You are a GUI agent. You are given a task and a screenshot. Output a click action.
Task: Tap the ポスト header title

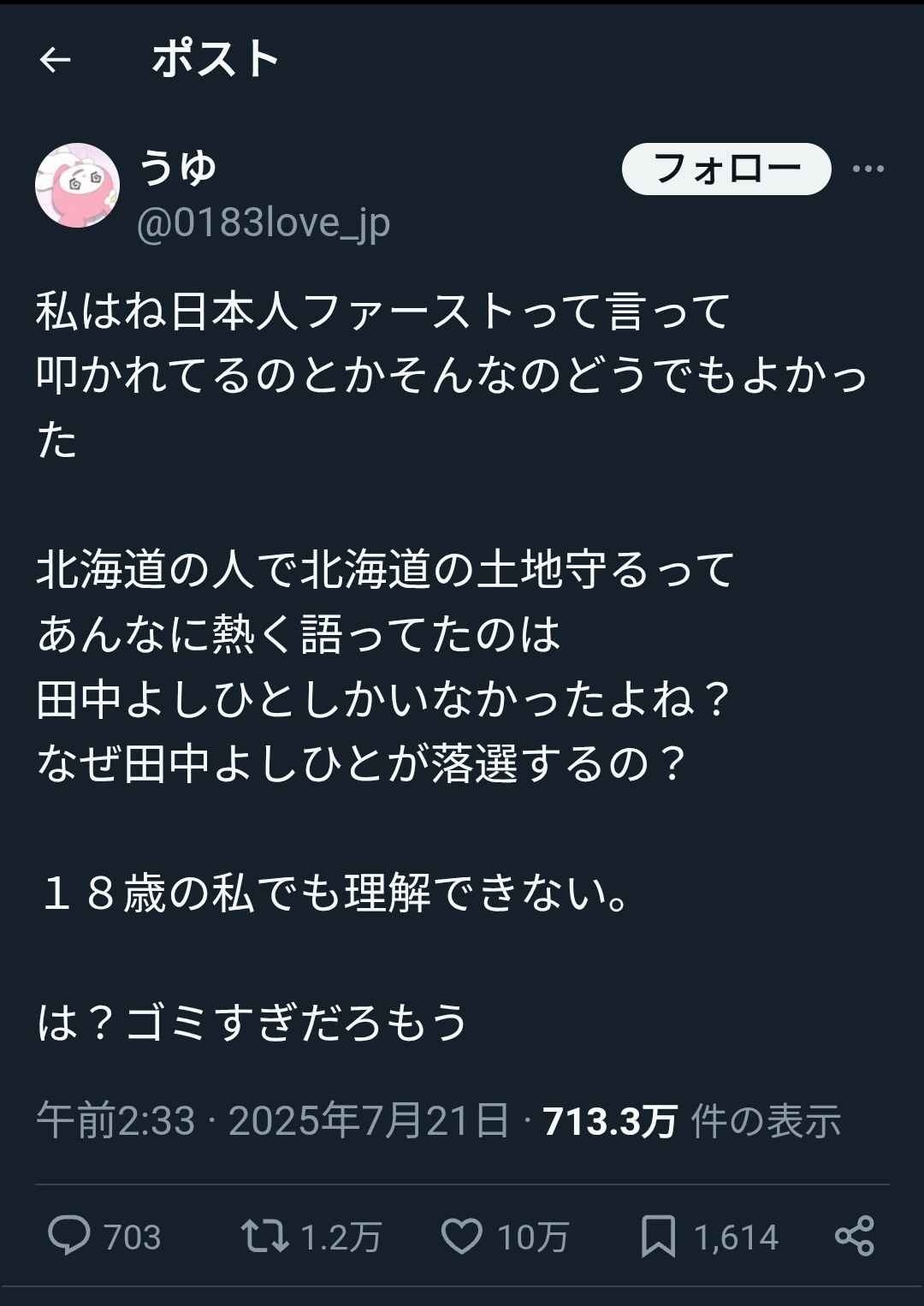coord(216,60)
